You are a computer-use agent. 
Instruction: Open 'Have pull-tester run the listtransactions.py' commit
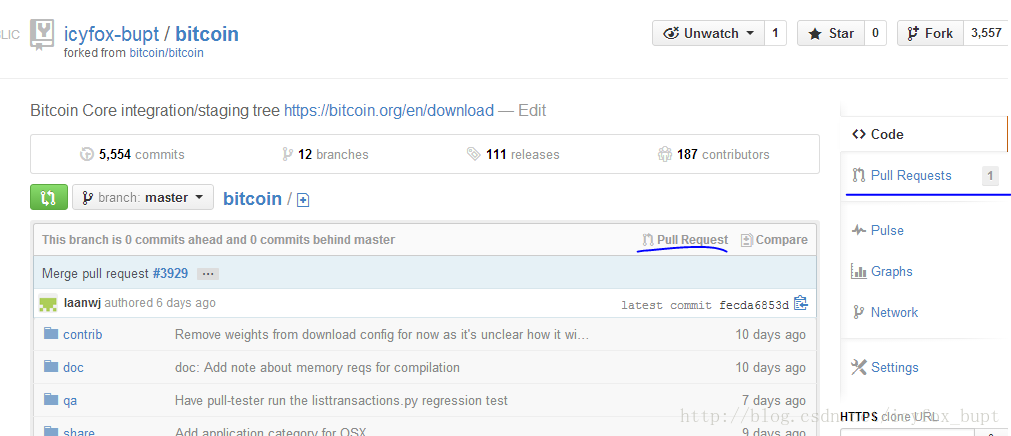(x=341, y=401)
